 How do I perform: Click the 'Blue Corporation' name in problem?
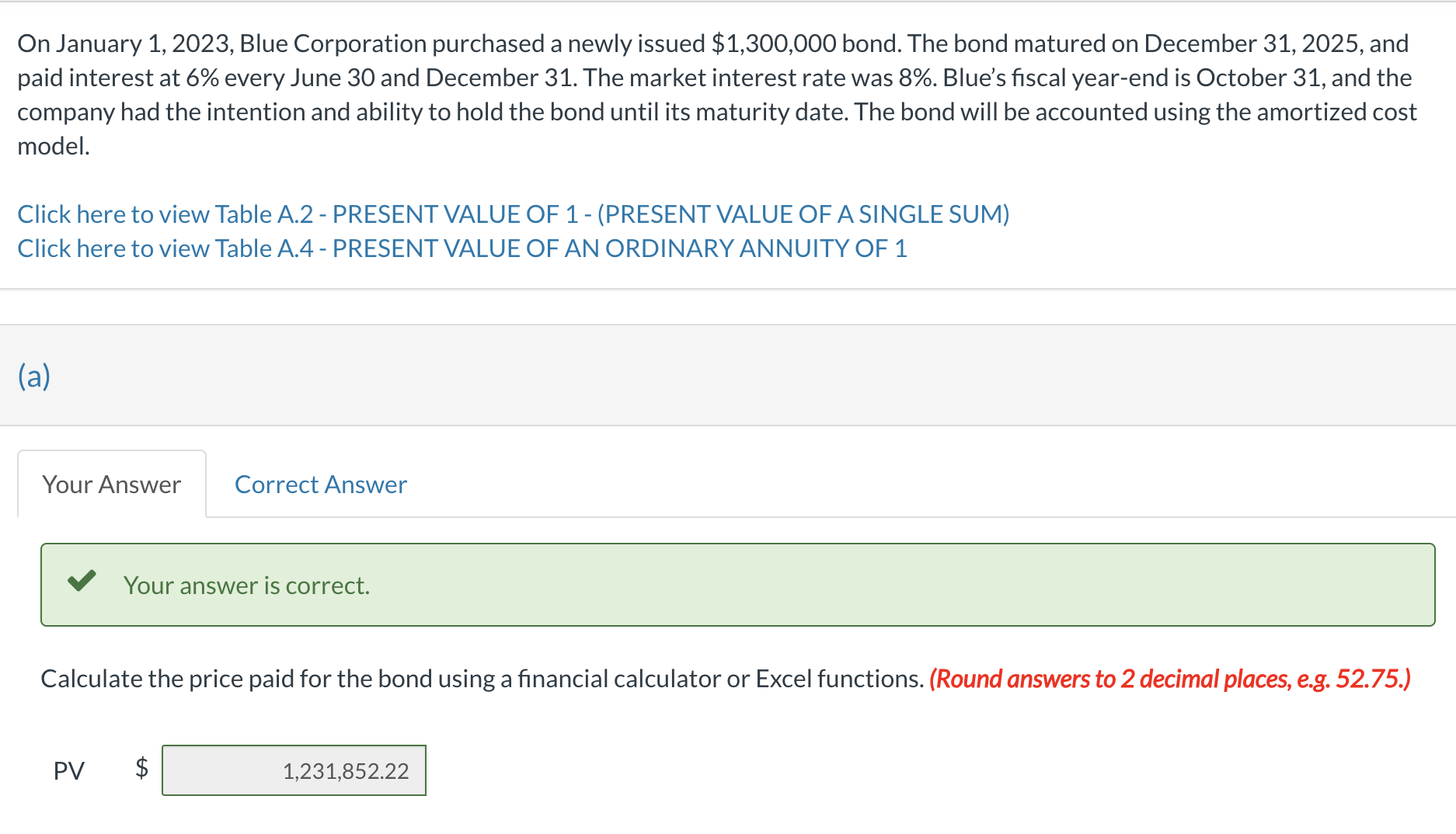pyautogui.click(x=333, y=43)
